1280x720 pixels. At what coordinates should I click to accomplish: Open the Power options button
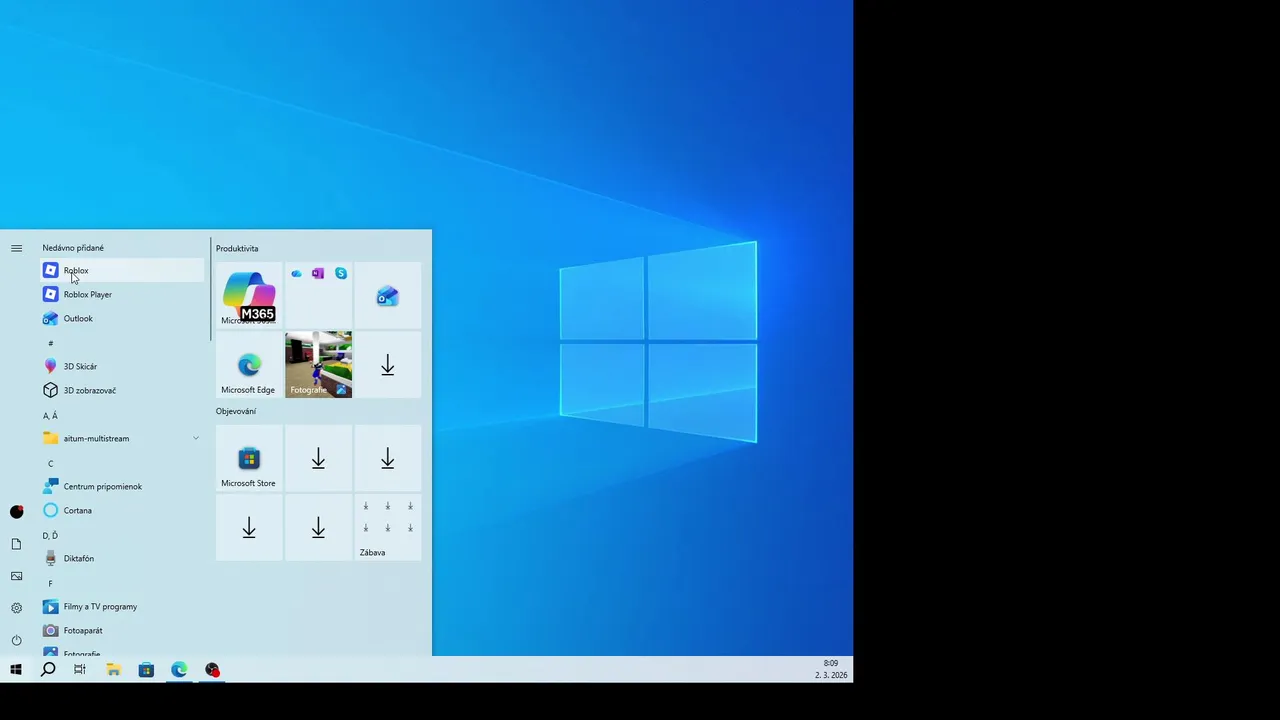[16, 640]
